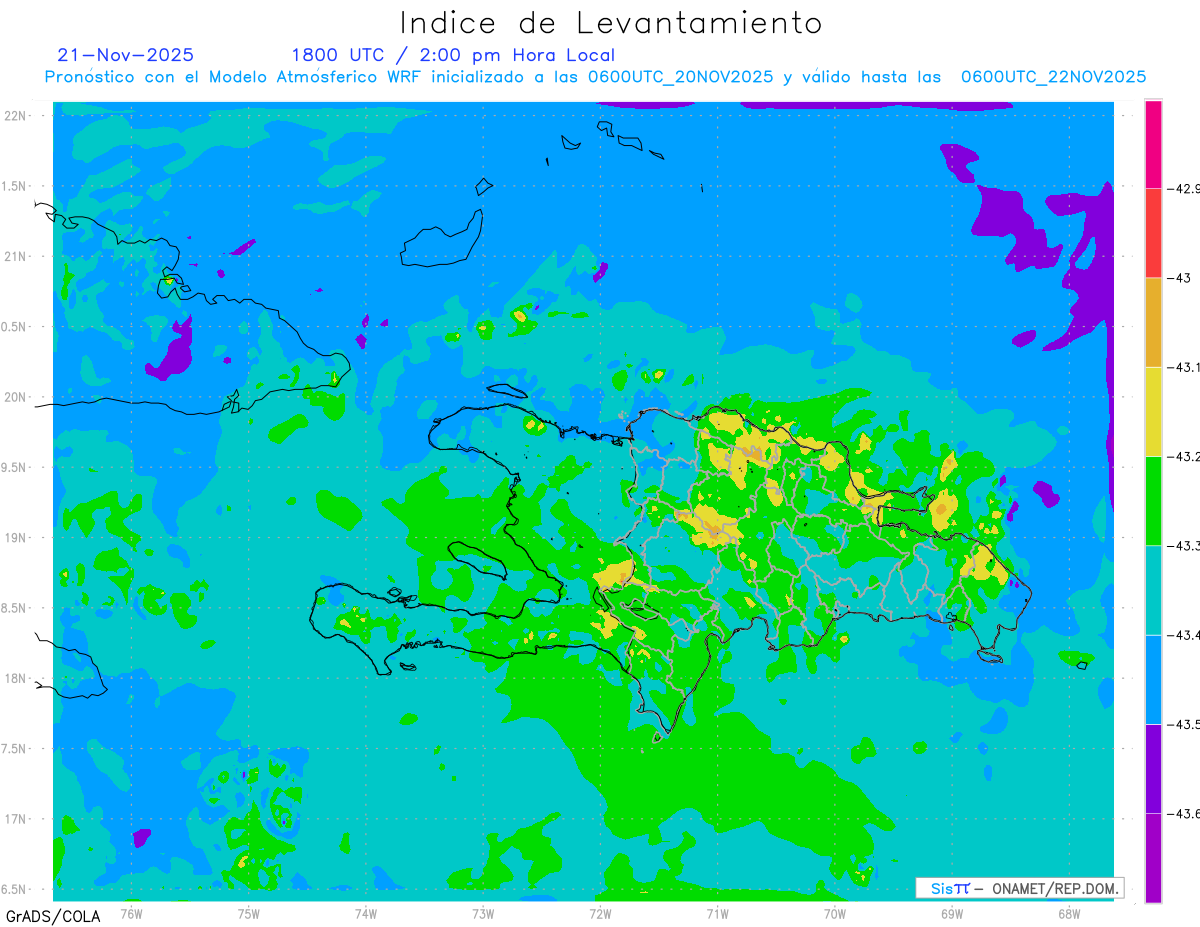
Task: Pick the purple legend swatch between -43.5 and -43.6
Action: [1153, 768]
